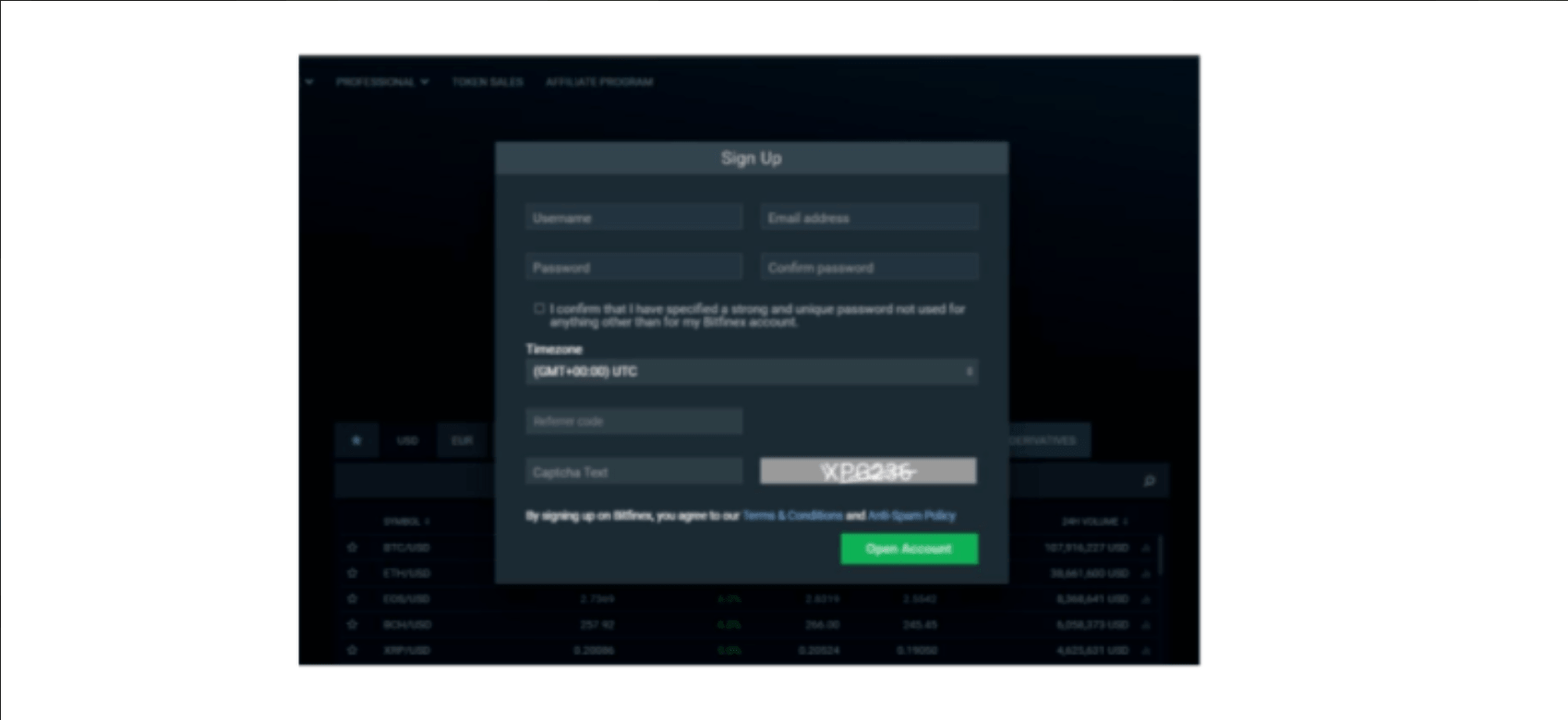Favorite XRP/USD with its star

click(352, 651)
